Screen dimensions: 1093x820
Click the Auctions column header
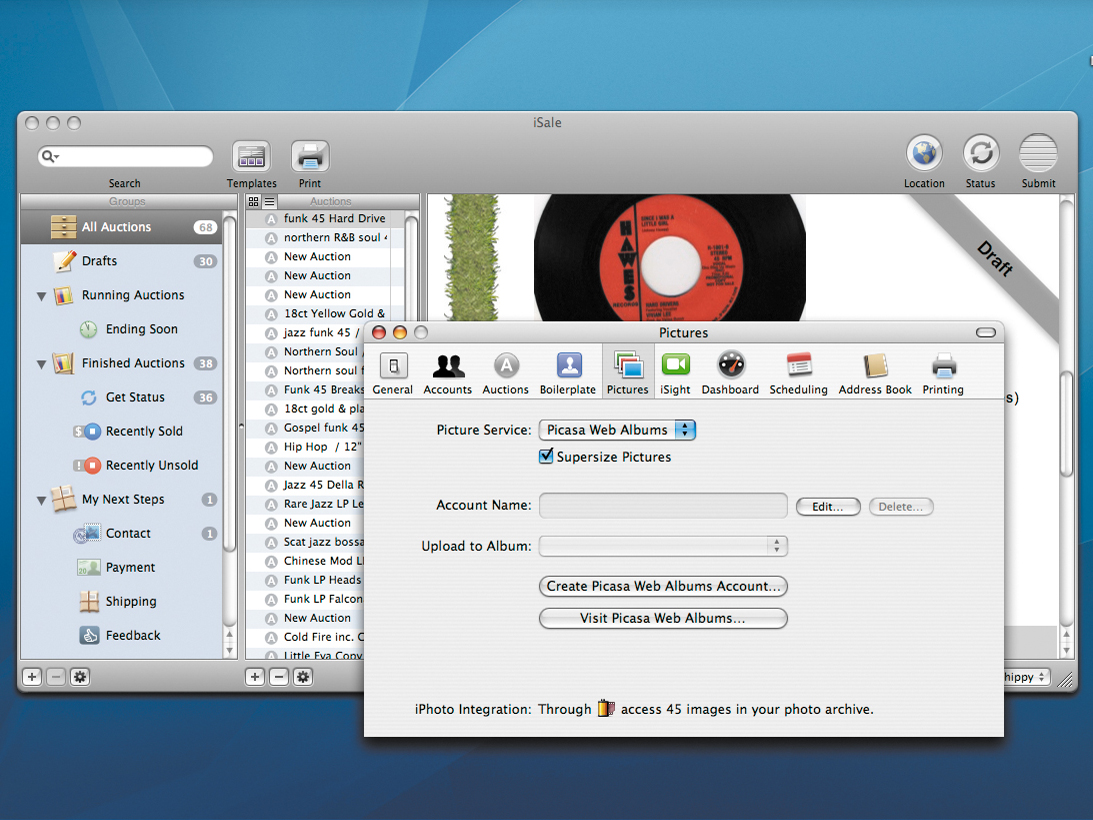click(332, 202)
